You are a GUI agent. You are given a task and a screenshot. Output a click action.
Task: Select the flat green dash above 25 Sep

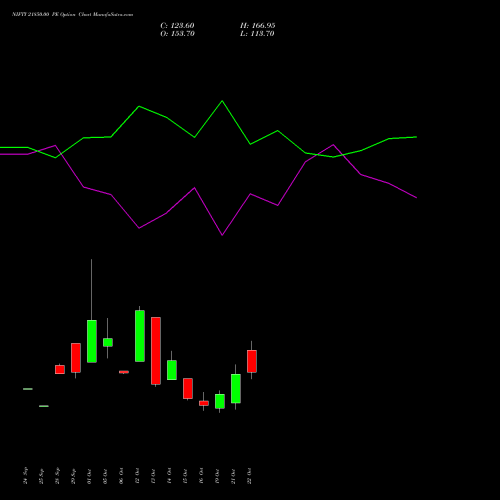tap(44, 406)
